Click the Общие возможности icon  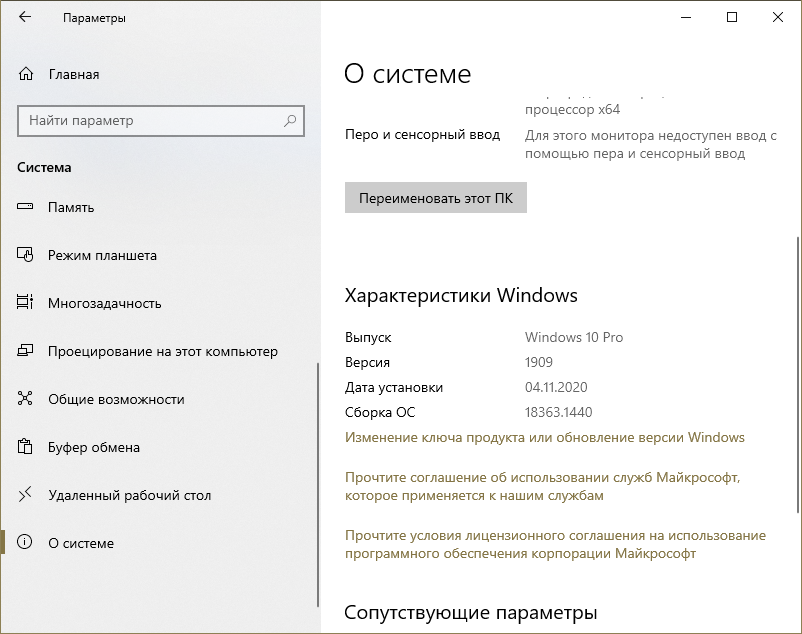27,399
